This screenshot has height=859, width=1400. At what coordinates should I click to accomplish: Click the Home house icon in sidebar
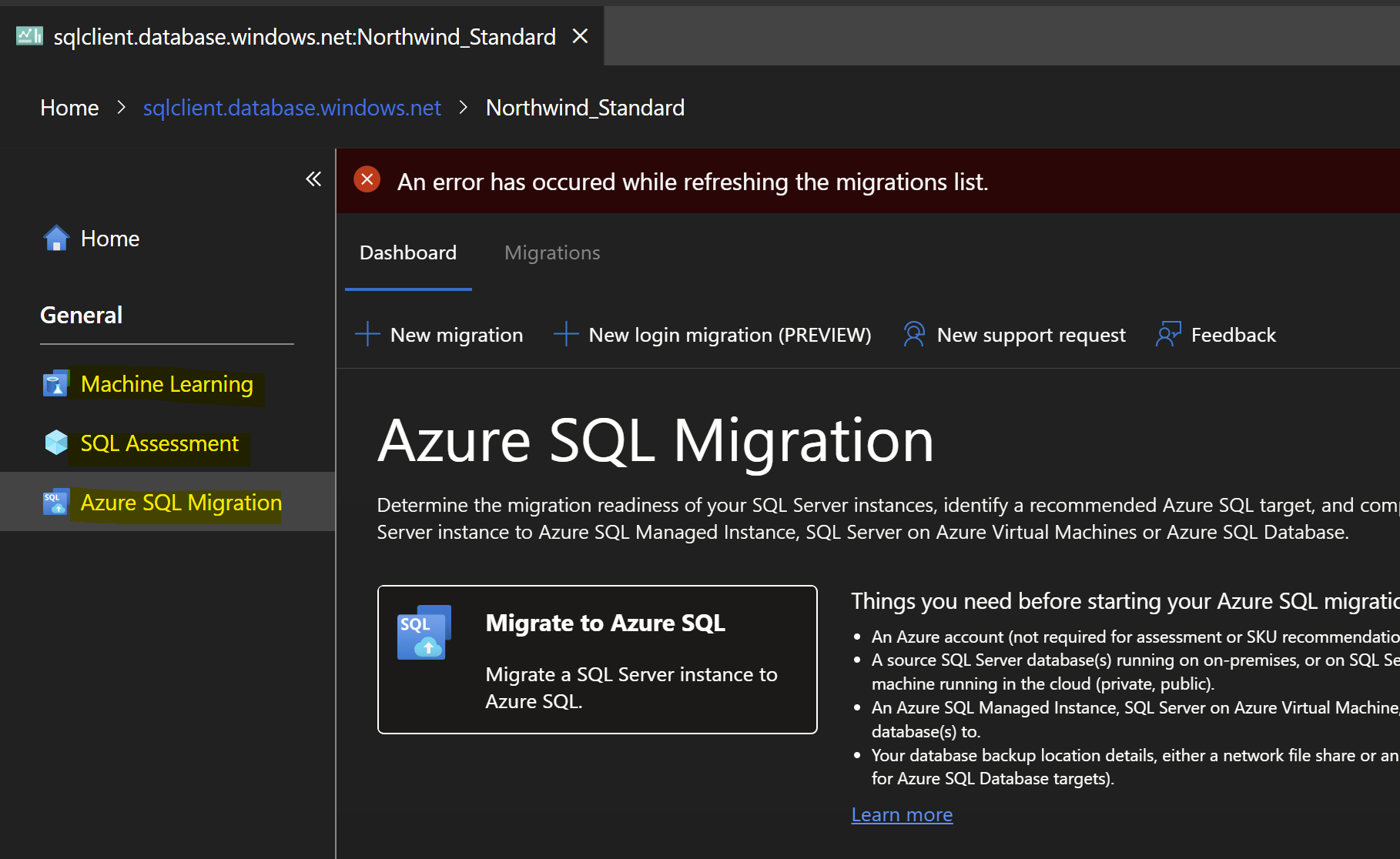pyautogui.click(x=55, y=238)
